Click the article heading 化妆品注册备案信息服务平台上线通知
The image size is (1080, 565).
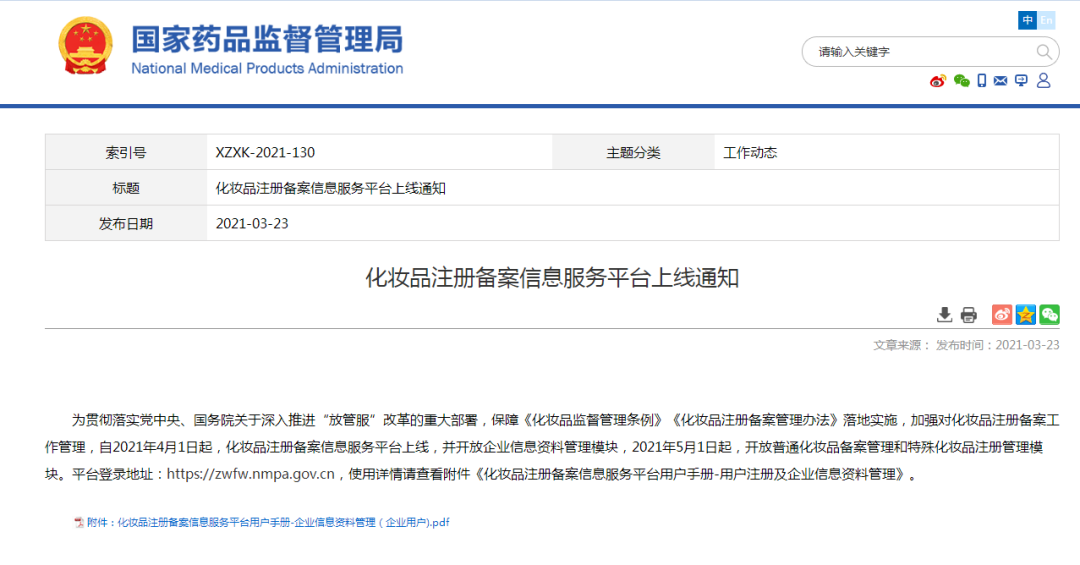(x=552, y=278)
